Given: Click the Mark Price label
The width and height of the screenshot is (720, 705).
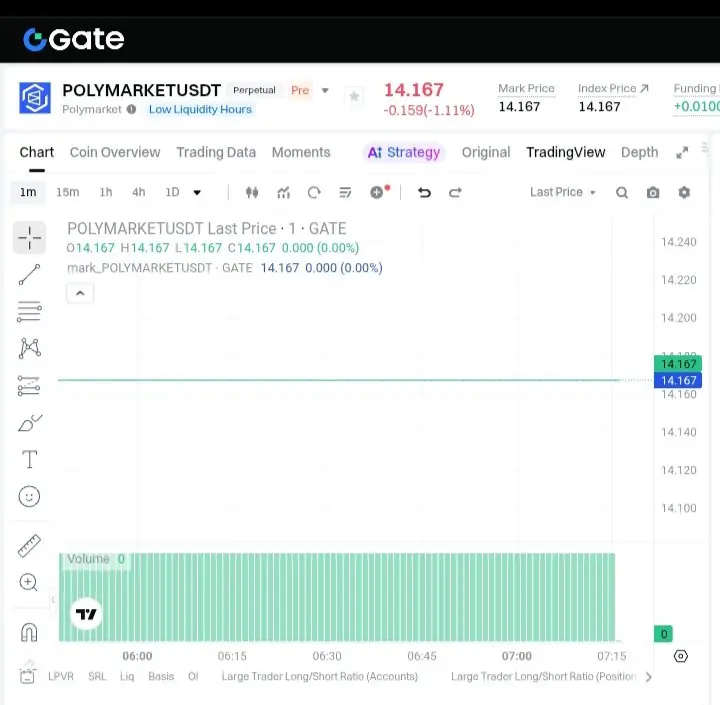Looking at the screenshot, I should pyautogui.click(x=526, y=88).
